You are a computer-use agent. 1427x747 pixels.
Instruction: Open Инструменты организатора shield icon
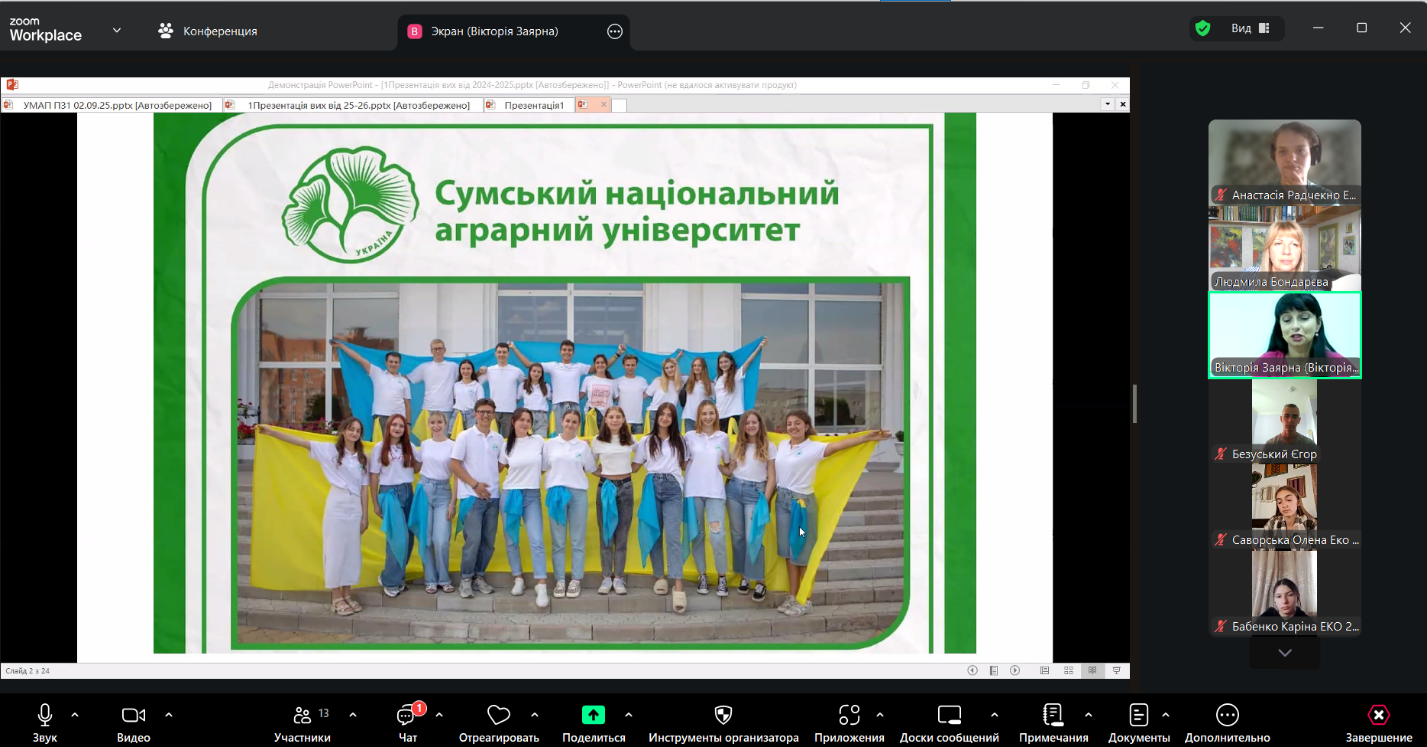click(724, 715)
